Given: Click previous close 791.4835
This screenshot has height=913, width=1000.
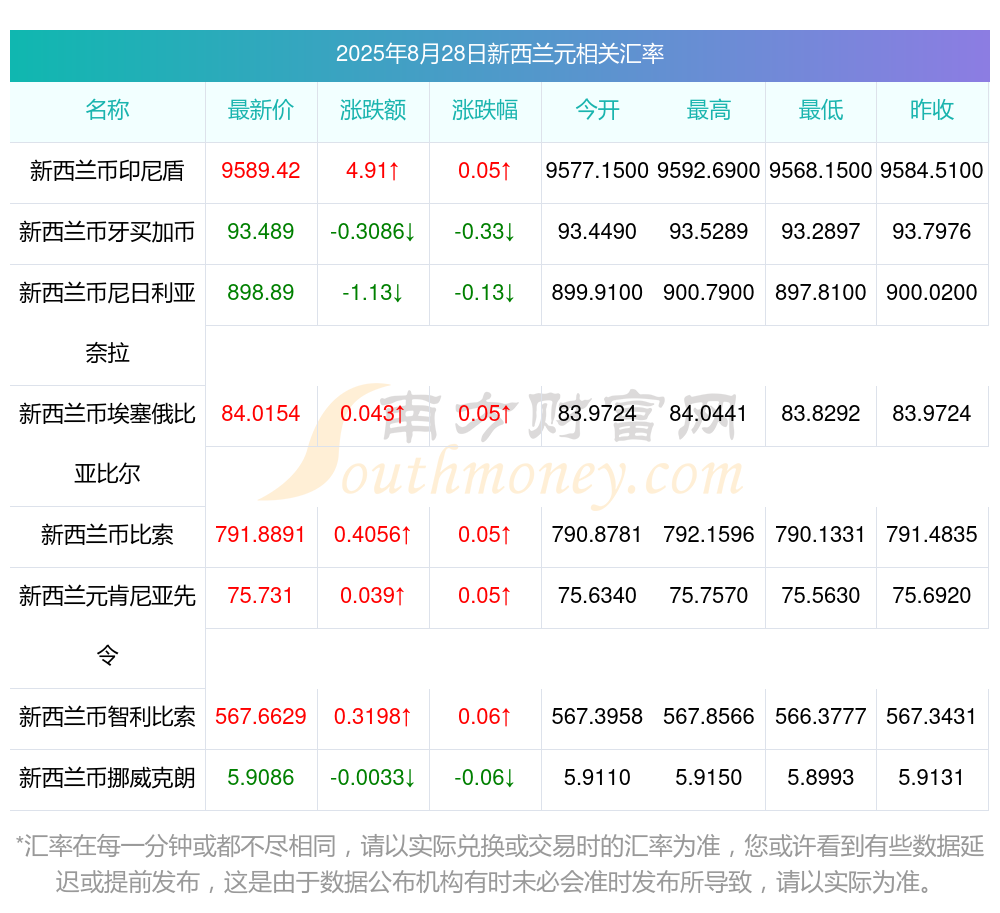Looking at the screenshot, I should [932, 534].
